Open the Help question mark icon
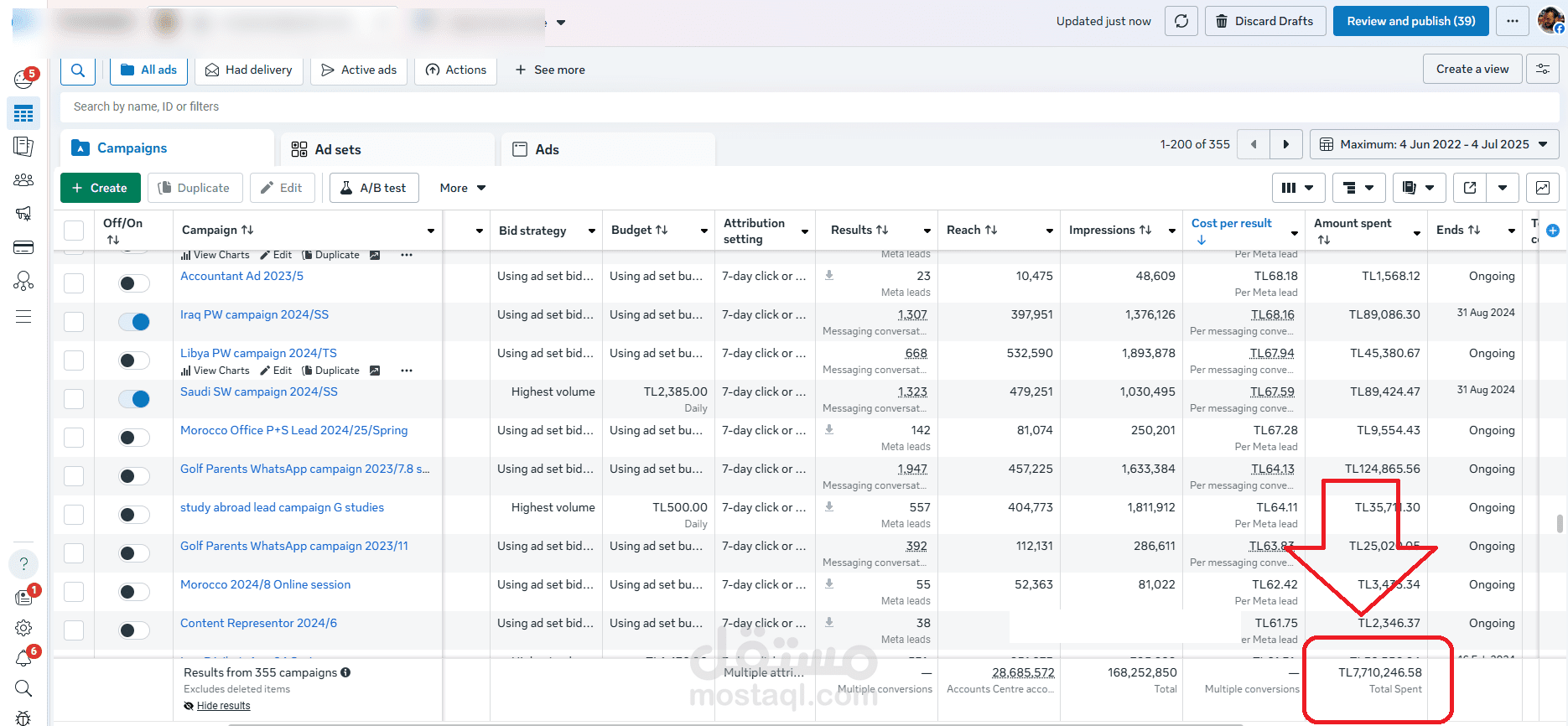This screenshot has height=726, width=1568. coord(23,564)
